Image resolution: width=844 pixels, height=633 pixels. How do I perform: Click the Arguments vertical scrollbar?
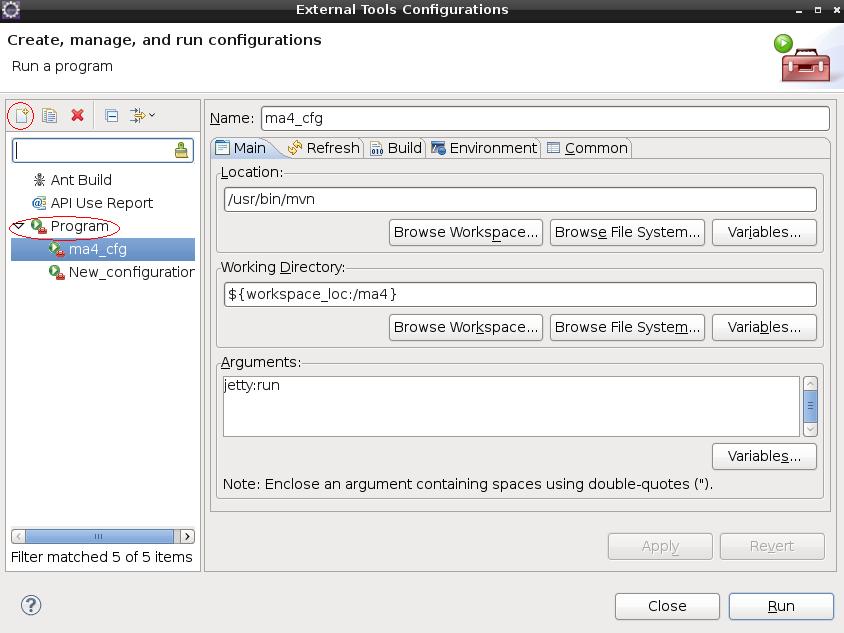tap(810, 406)
